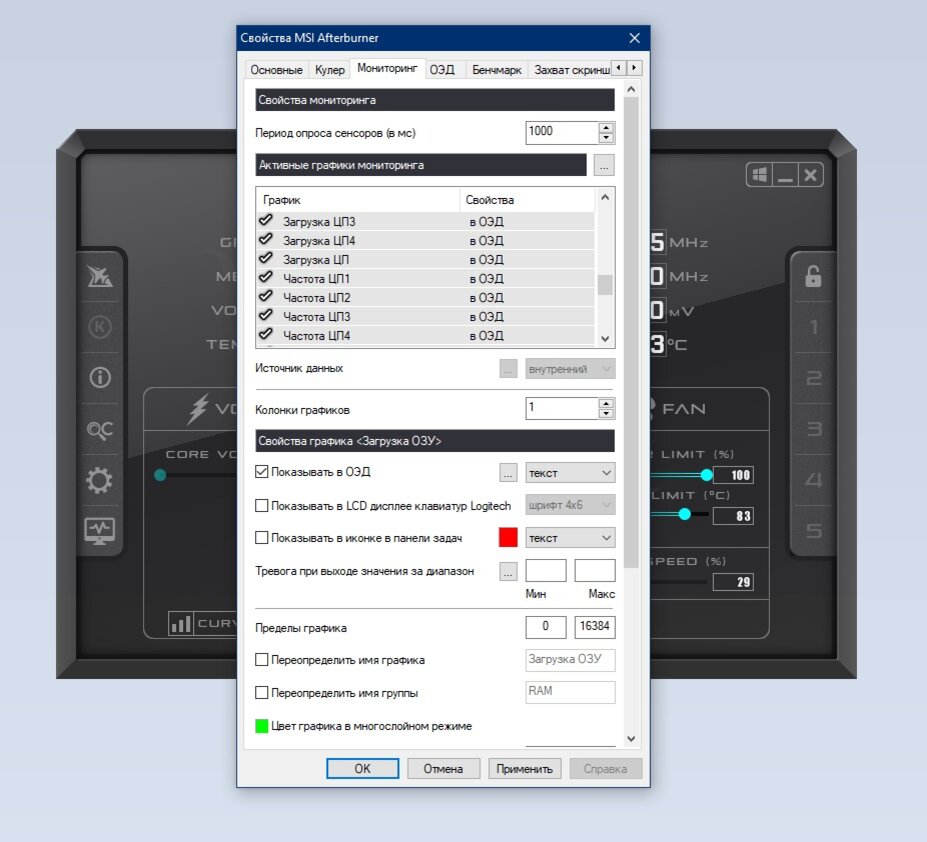Click the Применить button
Viewport: 927px width, 842px height.
click(x=524, y=769)
